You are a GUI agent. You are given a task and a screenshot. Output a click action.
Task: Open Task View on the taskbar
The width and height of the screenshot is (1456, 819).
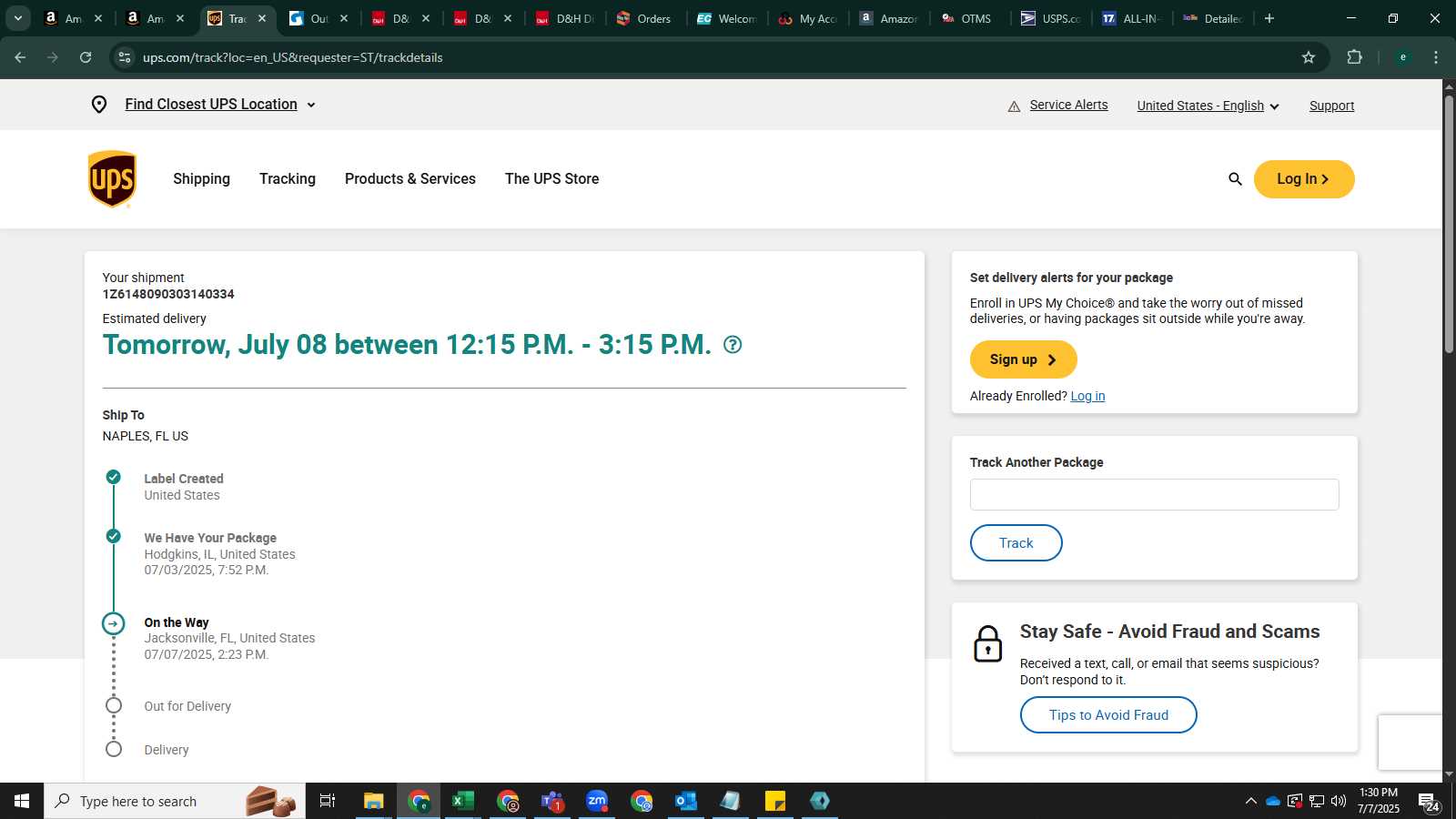(328, 801)
